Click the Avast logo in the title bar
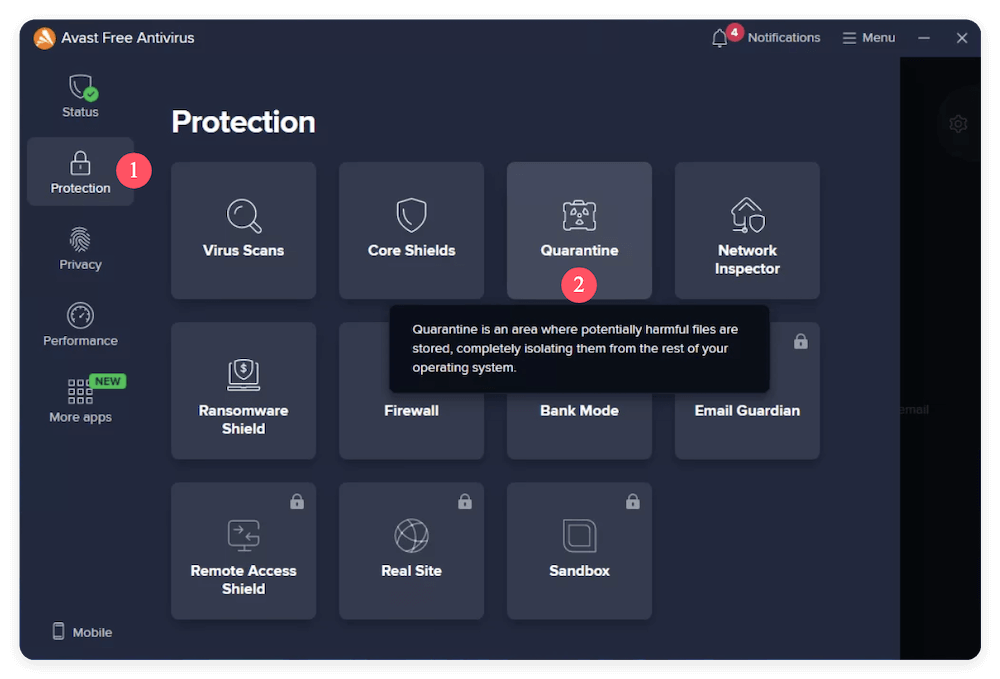 (42, 38)
